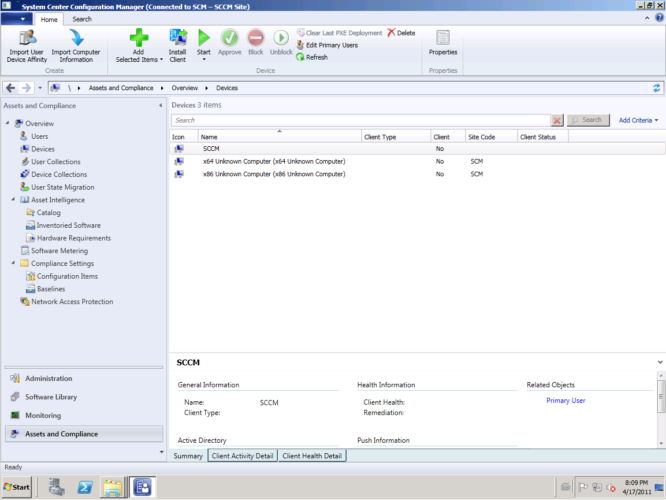The width and height of the screenshot is (666, 500).
Task: Click the navigation Back arrow
Action: coord(11,88)
